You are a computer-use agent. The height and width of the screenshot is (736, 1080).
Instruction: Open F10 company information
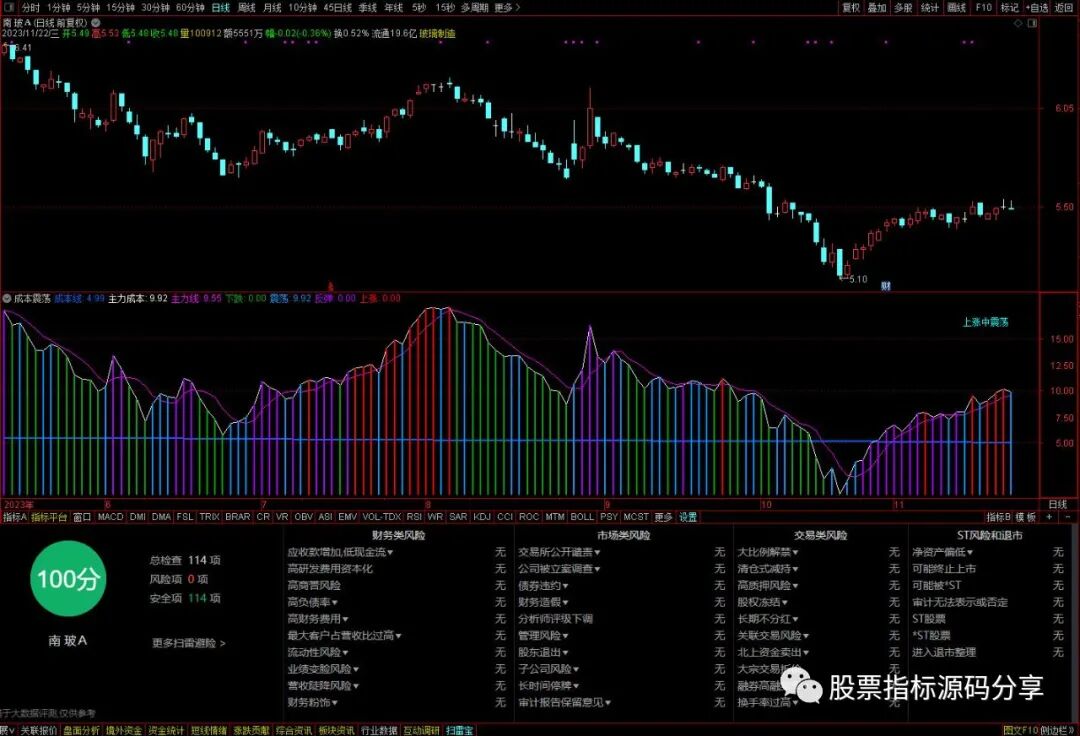tap(984, 8)
